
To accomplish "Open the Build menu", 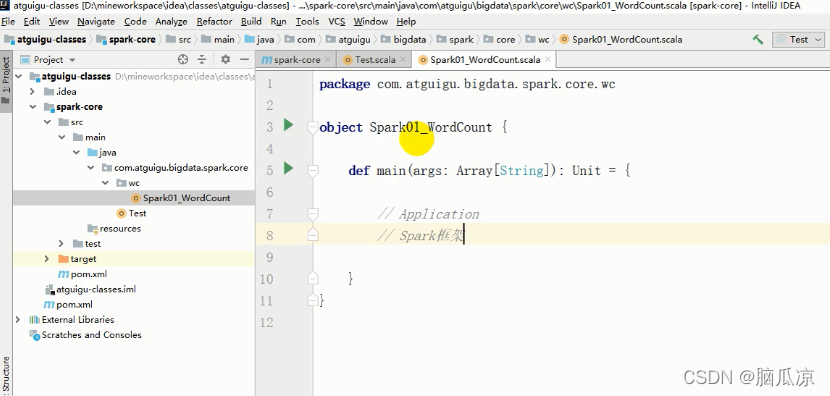I will [251, 22].
